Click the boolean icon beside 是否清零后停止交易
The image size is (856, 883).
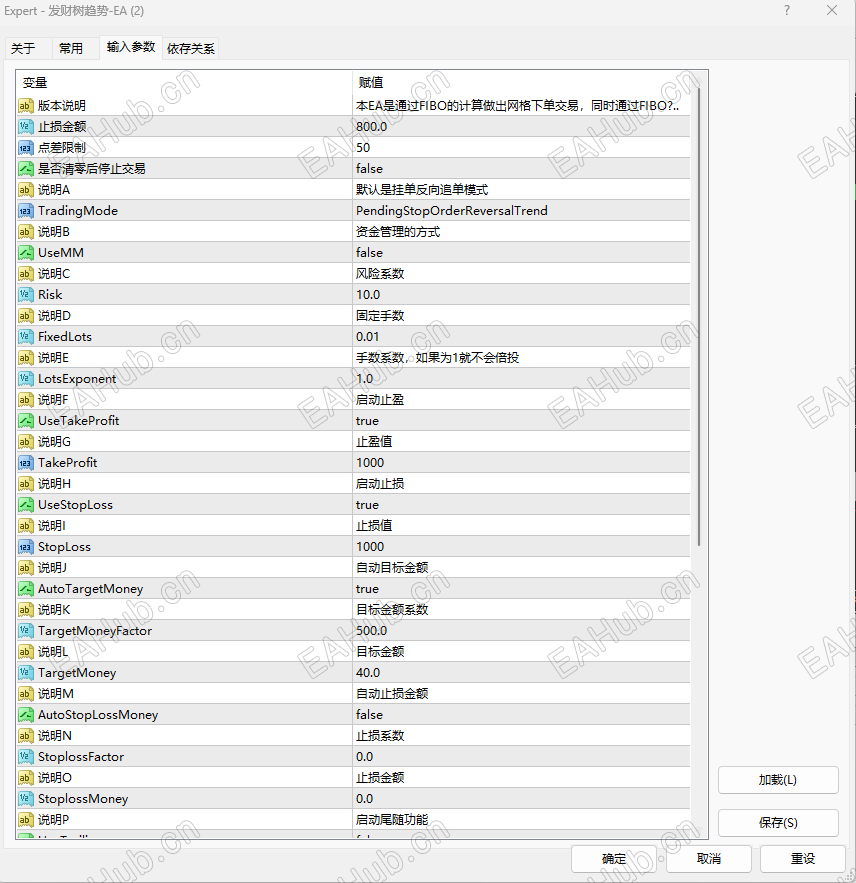tap(25, 169)
